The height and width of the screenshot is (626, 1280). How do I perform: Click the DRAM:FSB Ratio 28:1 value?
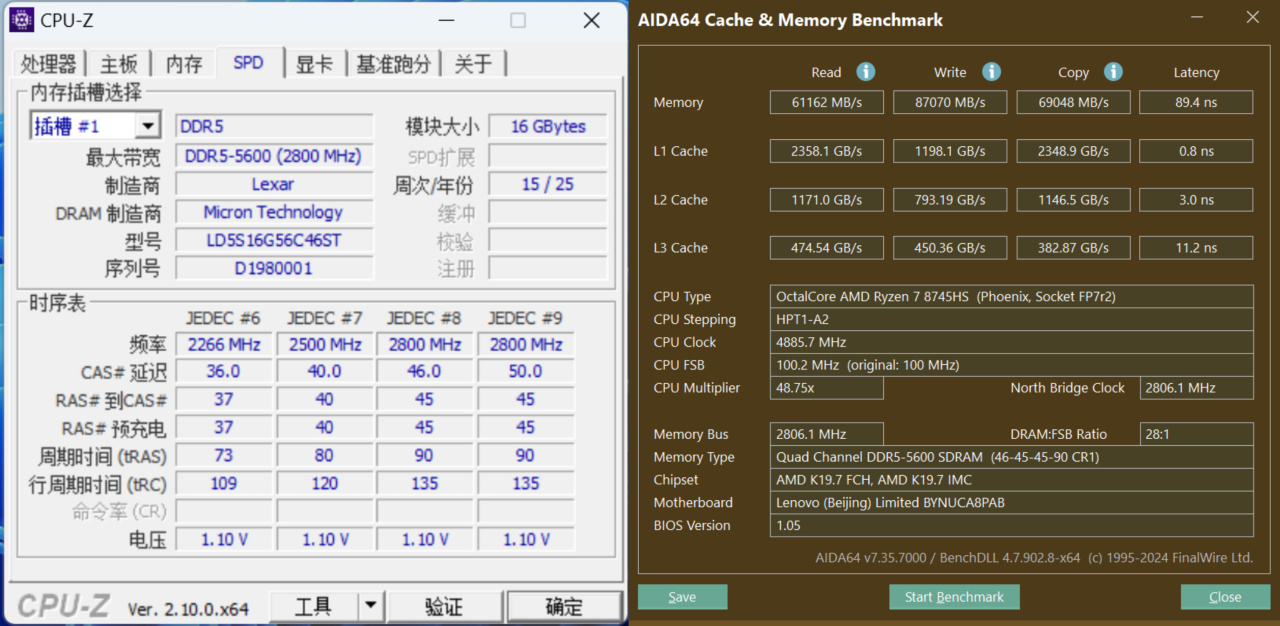[x=1196, y=434]
